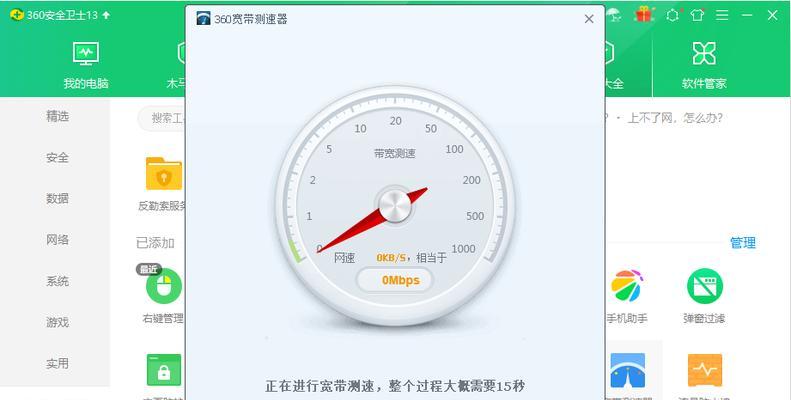Click the upgrade arrow beside 360安全卫士13
Viewport: 791px width, 400px height.
pyautogui.click(x=106, y=15)
